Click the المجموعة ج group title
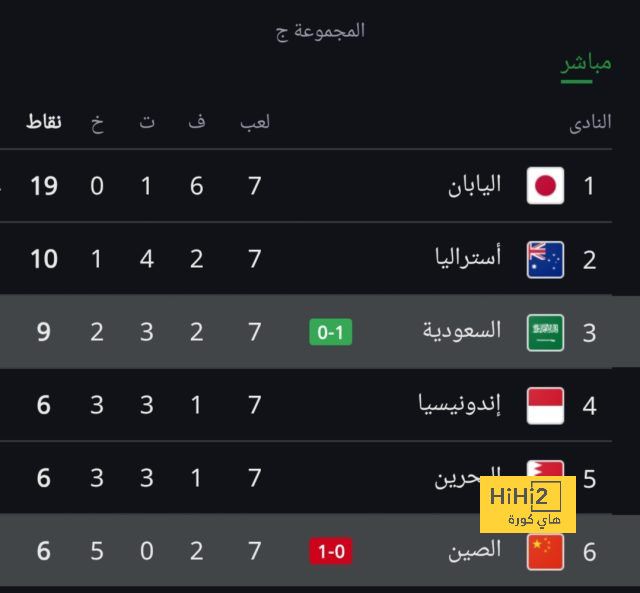This screenshot has height=593, width=640. click(320, 32)
